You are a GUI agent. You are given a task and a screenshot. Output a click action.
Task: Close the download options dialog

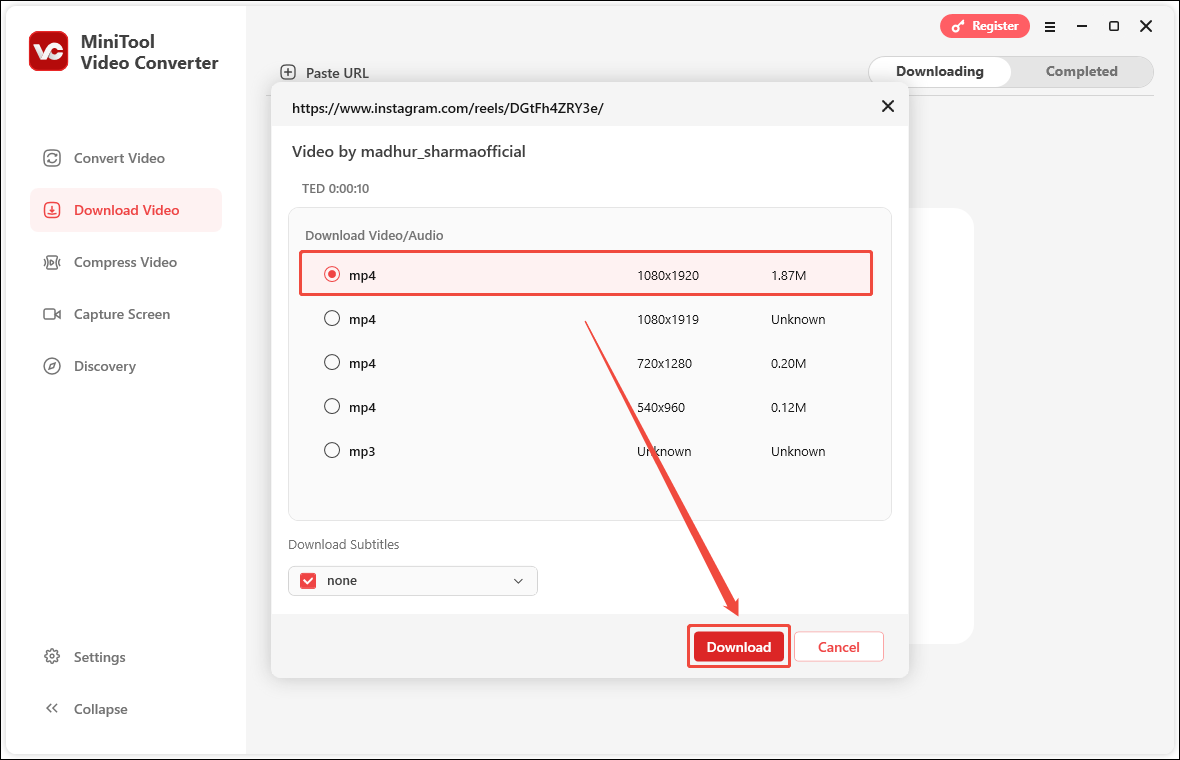(x=888, y=106)
